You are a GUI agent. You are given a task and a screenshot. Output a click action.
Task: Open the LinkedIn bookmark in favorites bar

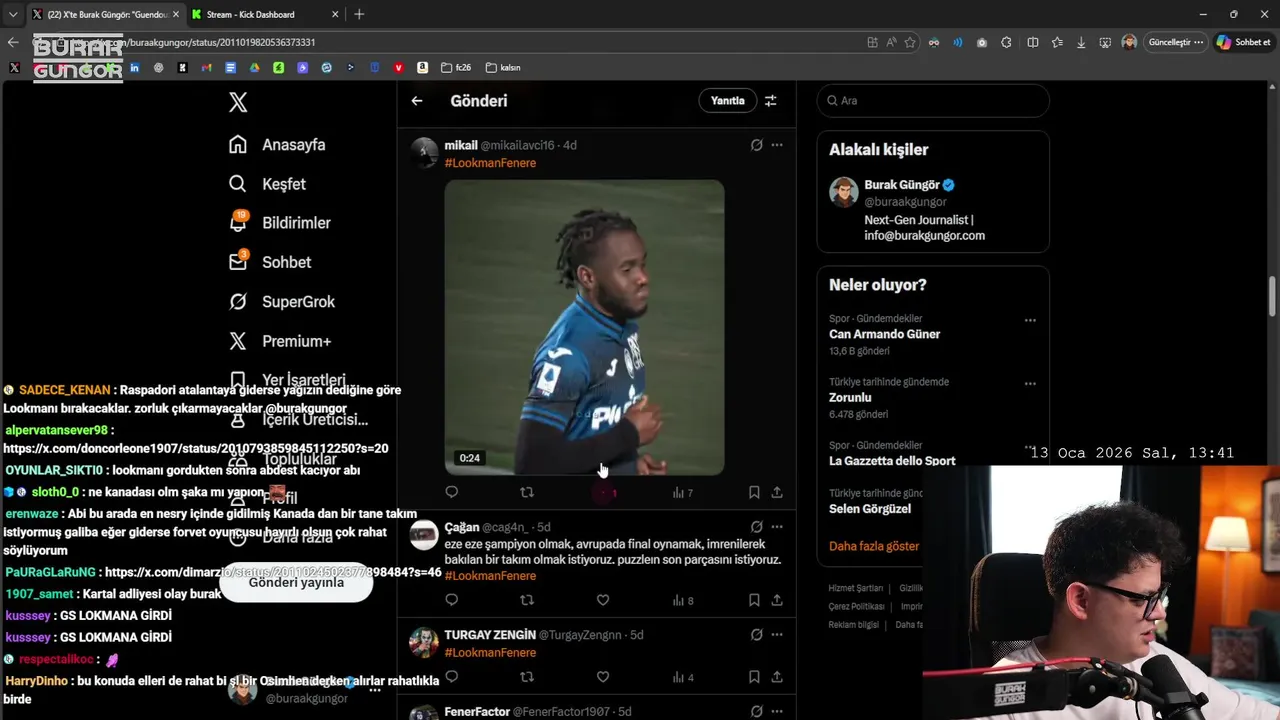[134, 68]
